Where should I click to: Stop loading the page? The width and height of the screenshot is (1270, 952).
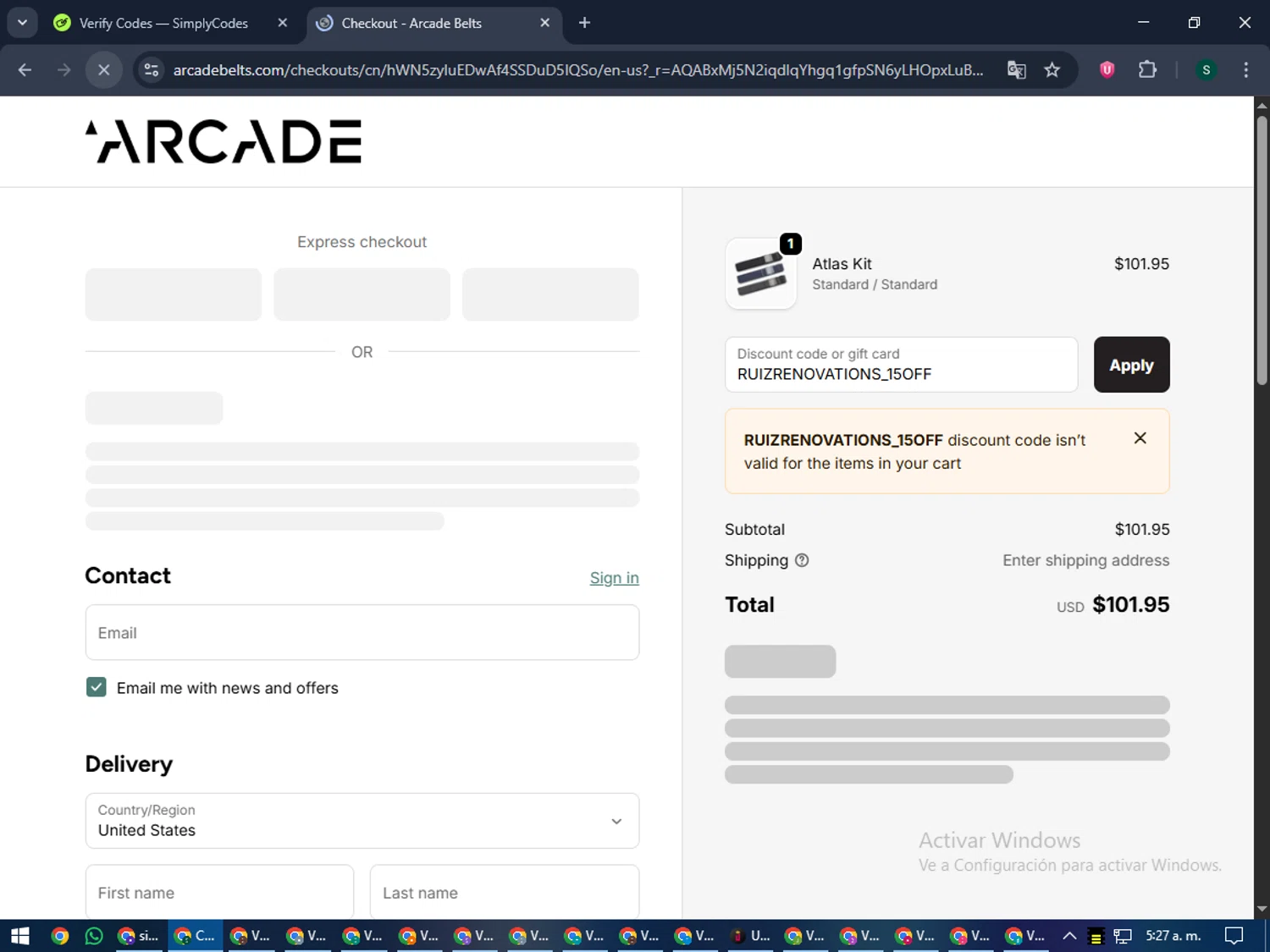(x=103, y=70)
